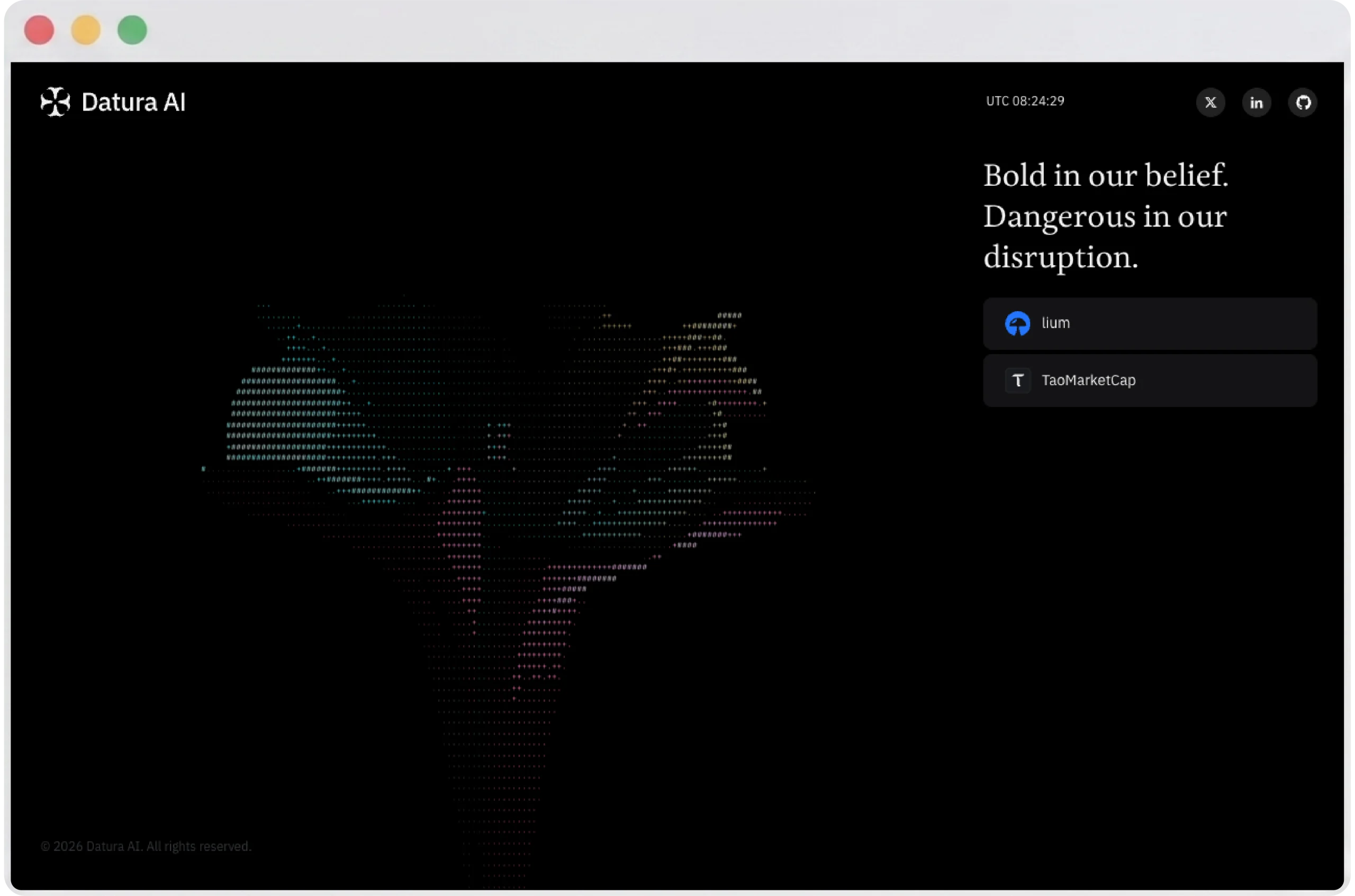
Task: Open the LinkedIn social icon
Action: click(1256, 103)
